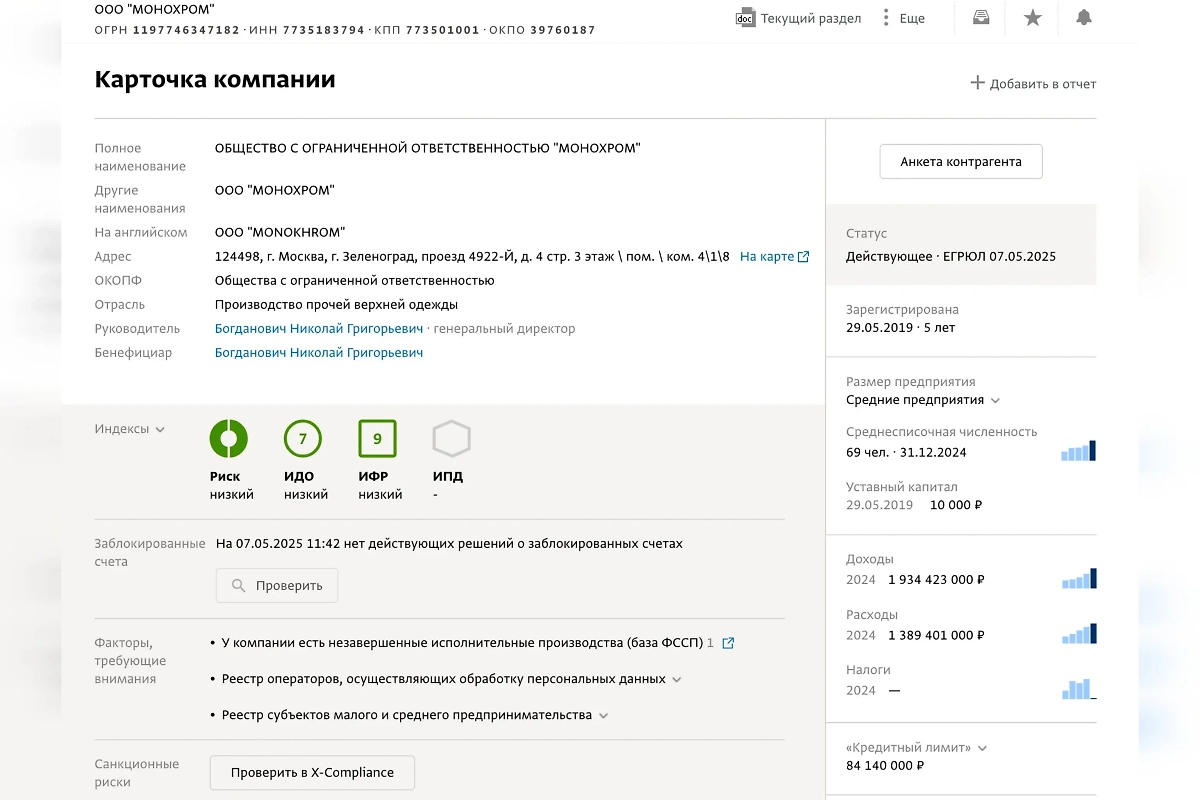This screenshot has height=800, width=1200.
Task: Open FSSP enforcement proceedings external link icon
Action: (727, 643)
